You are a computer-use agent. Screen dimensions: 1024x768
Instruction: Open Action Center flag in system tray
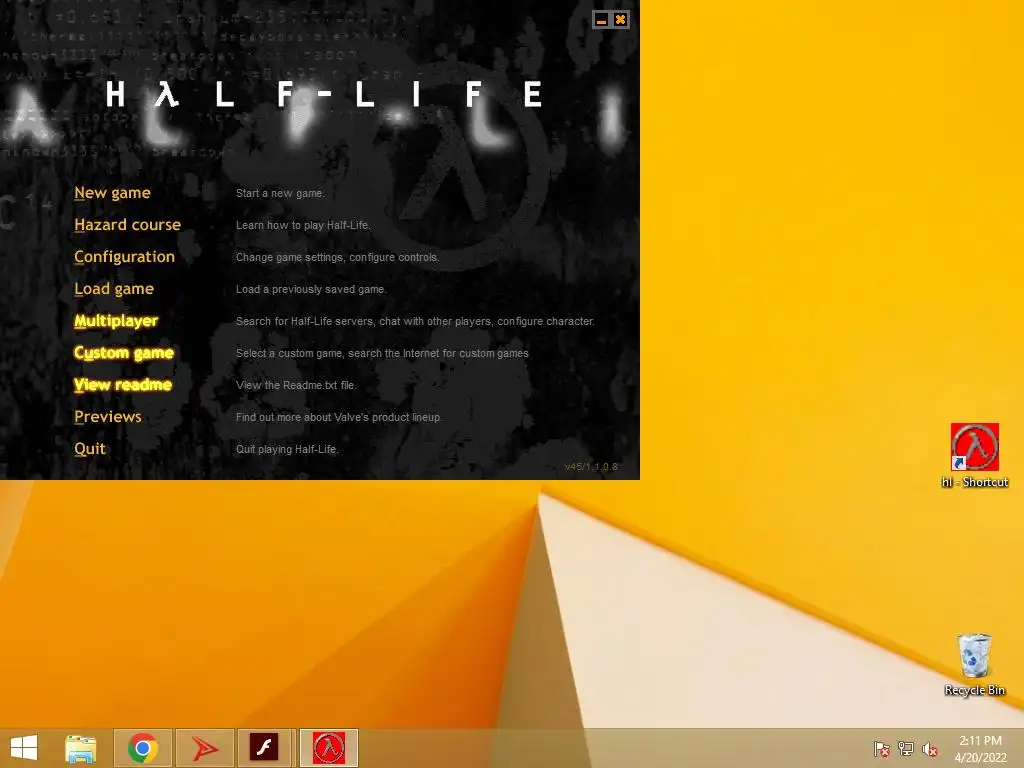tap(881, 749)
